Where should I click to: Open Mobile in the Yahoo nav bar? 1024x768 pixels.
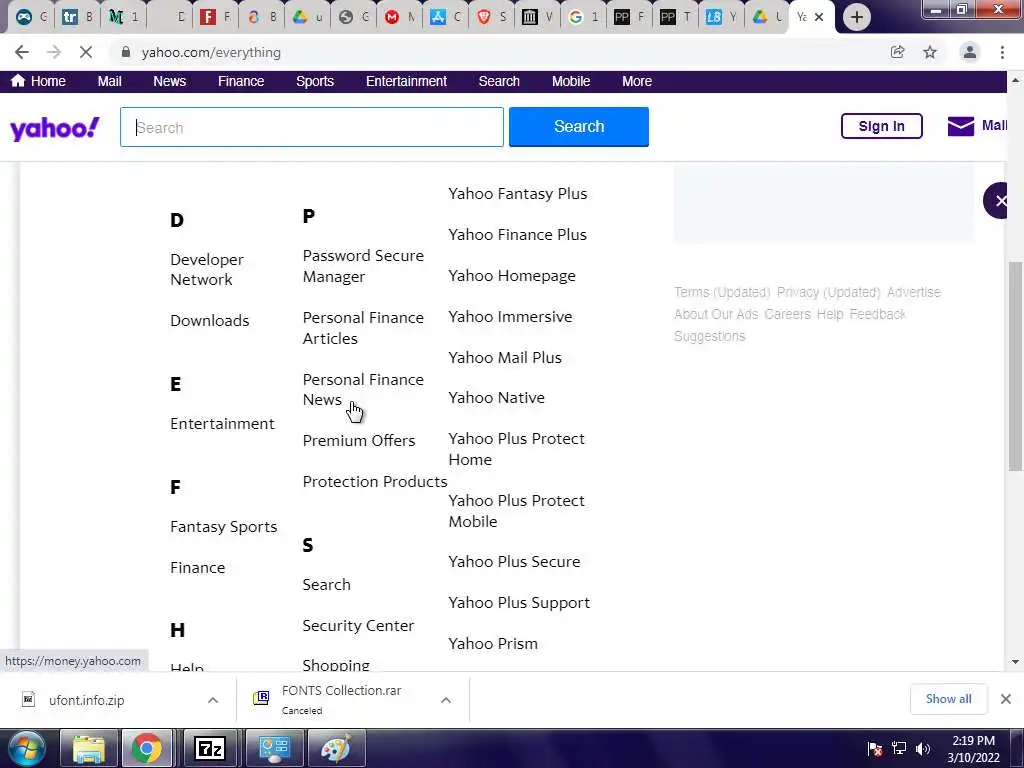click(571, 81)
